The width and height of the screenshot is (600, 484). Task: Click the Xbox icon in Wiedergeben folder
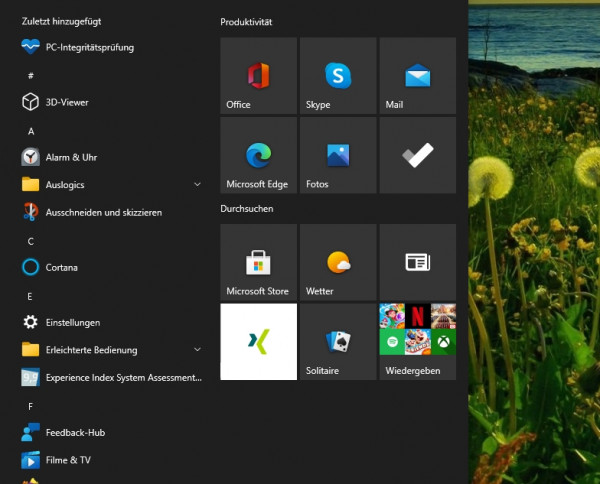pyautogui.click(x=443, y=342)
